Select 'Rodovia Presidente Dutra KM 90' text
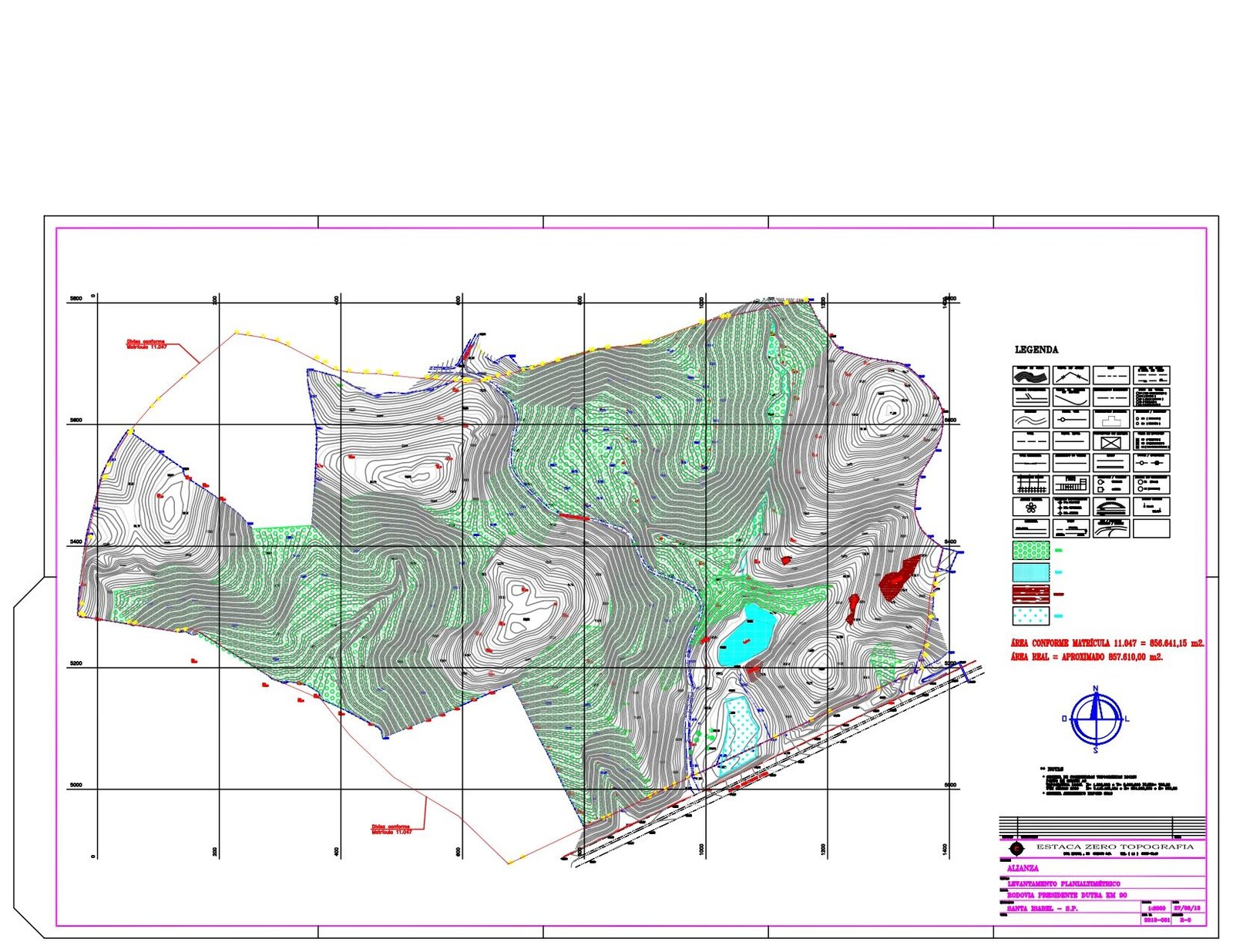The image size is (1233, 952). [x=1067, y=895]
